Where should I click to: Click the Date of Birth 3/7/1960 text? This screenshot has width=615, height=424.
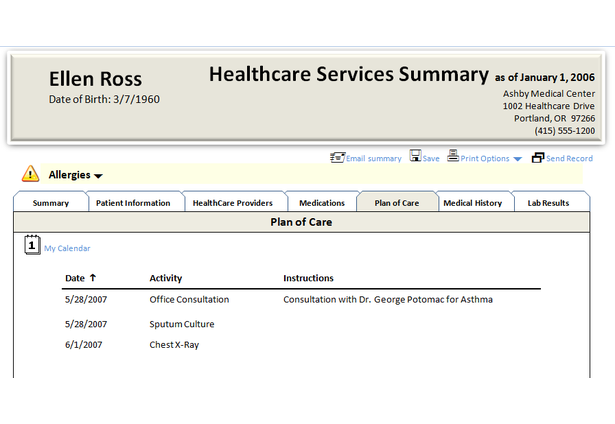tap(104, 99)
